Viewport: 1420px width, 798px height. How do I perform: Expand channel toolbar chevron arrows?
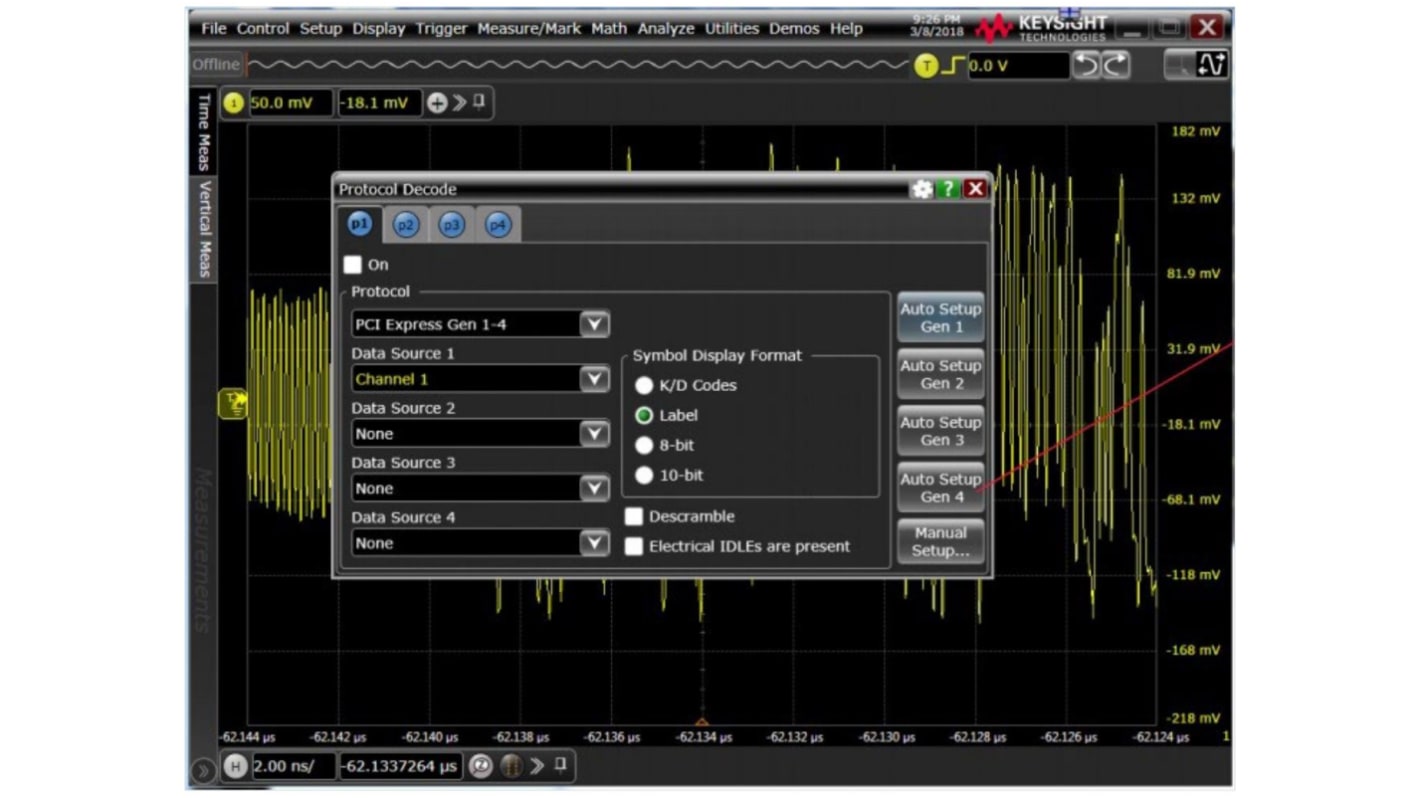[x=460, y=103]
